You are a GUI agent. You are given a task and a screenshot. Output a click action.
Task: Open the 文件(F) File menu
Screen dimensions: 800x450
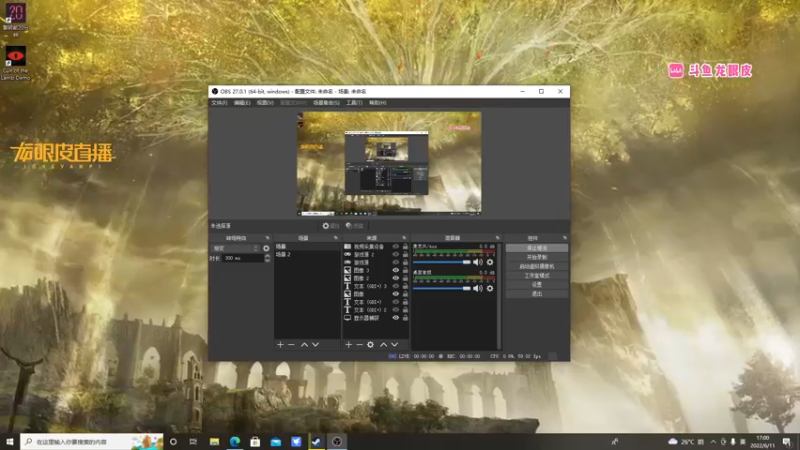(219, 103)
